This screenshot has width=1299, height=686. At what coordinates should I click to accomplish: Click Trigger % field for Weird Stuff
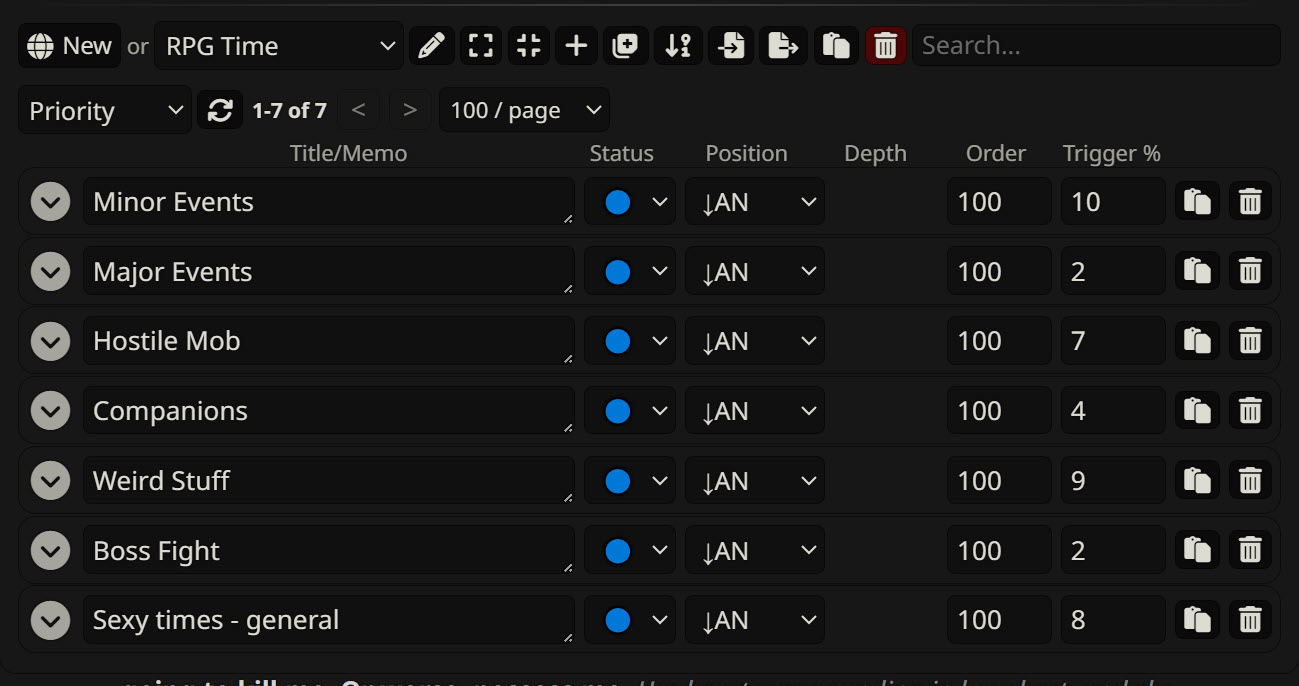tap(1113, 481)
